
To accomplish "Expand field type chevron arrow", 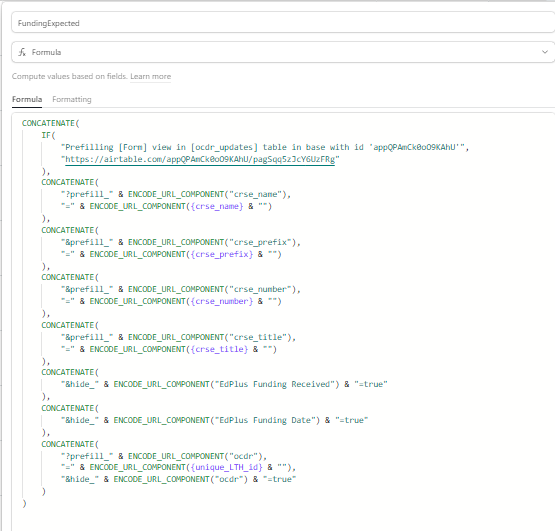I will [x=545, y=52].
